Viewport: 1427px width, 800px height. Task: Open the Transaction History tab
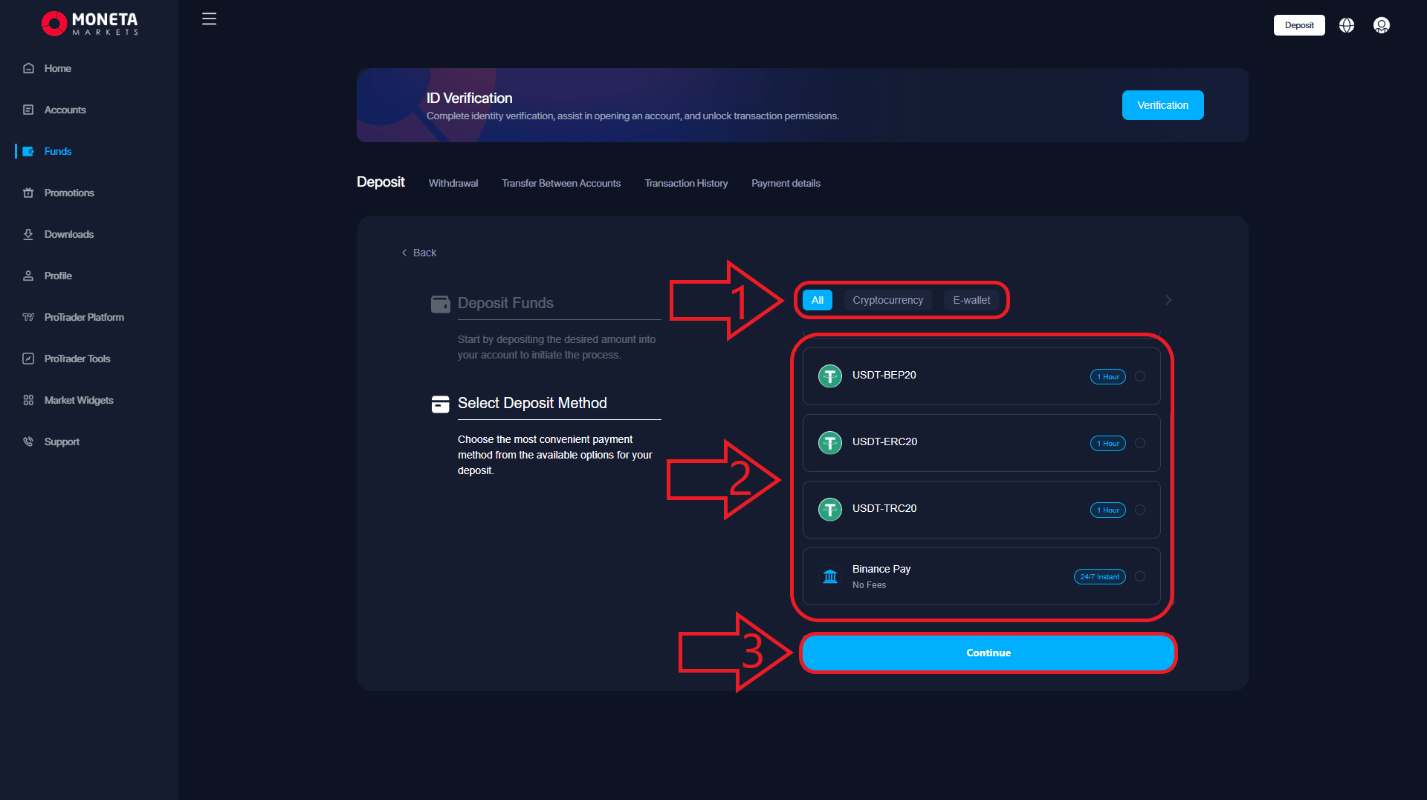(686, 183)
